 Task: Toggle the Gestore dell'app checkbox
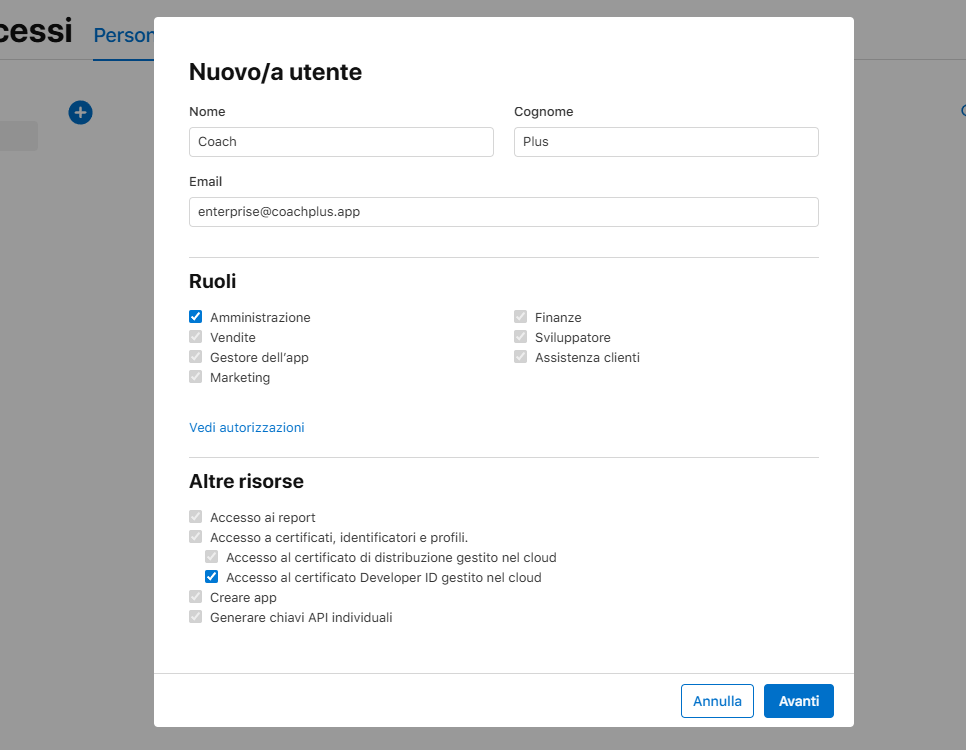(x=196, y=357)
